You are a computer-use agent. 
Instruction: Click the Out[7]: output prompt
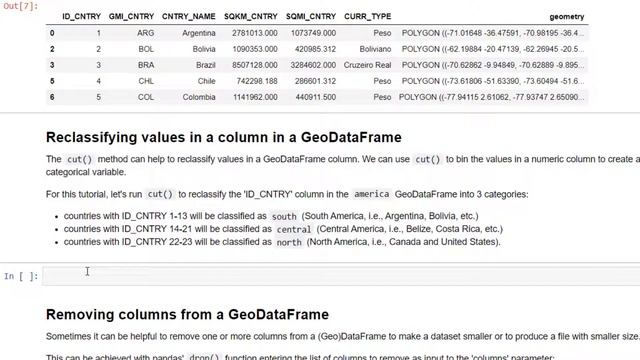click(20, 6)
